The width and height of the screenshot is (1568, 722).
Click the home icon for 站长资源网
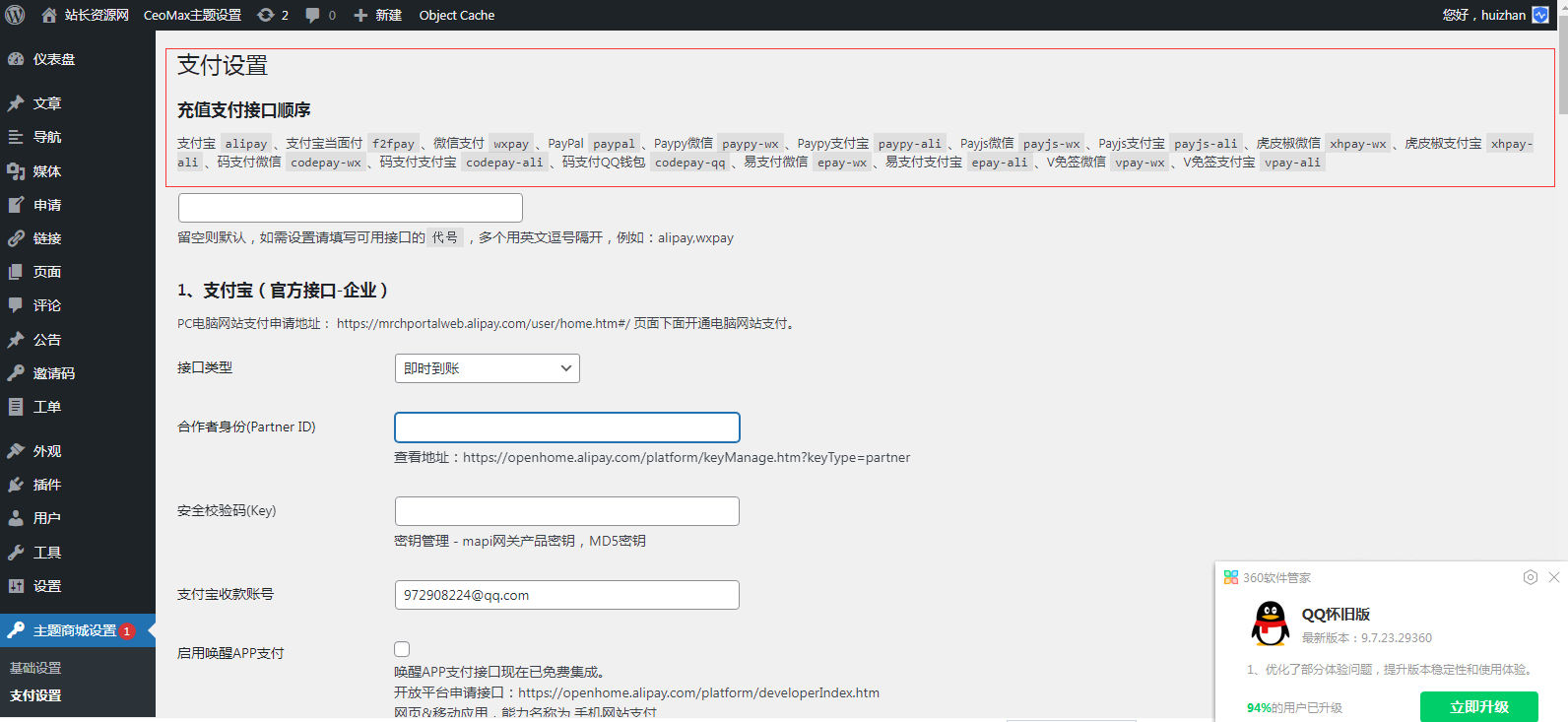click(49, 15)
